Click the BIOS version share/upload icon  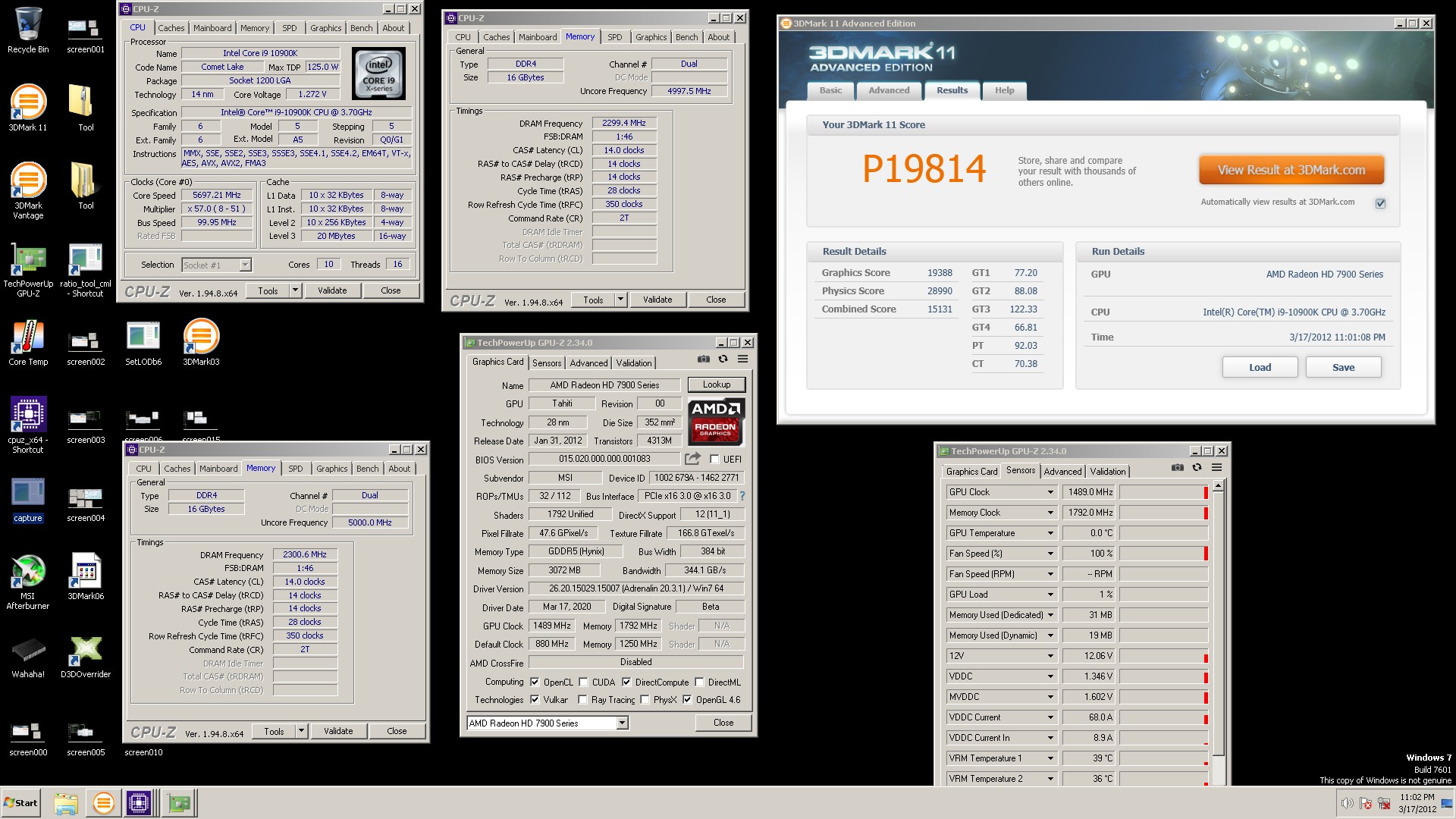(x=692, y=459)
